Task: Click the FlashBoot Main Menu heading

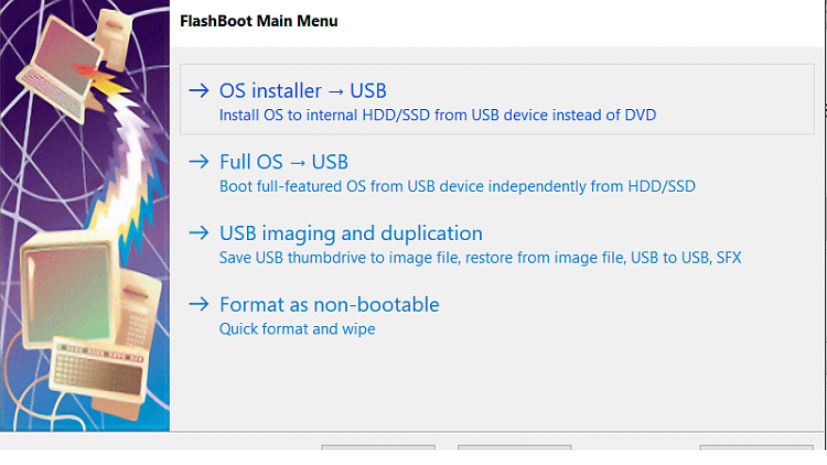Action: pos(258,20)
